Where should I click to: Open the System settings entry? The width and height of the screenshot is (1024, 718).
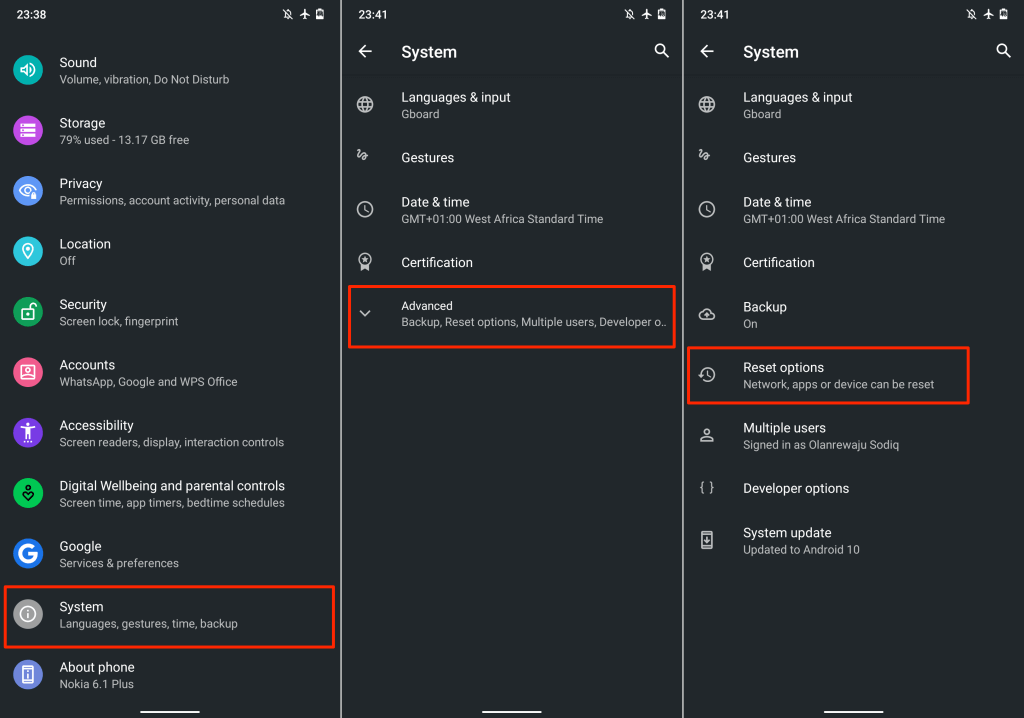169,615
